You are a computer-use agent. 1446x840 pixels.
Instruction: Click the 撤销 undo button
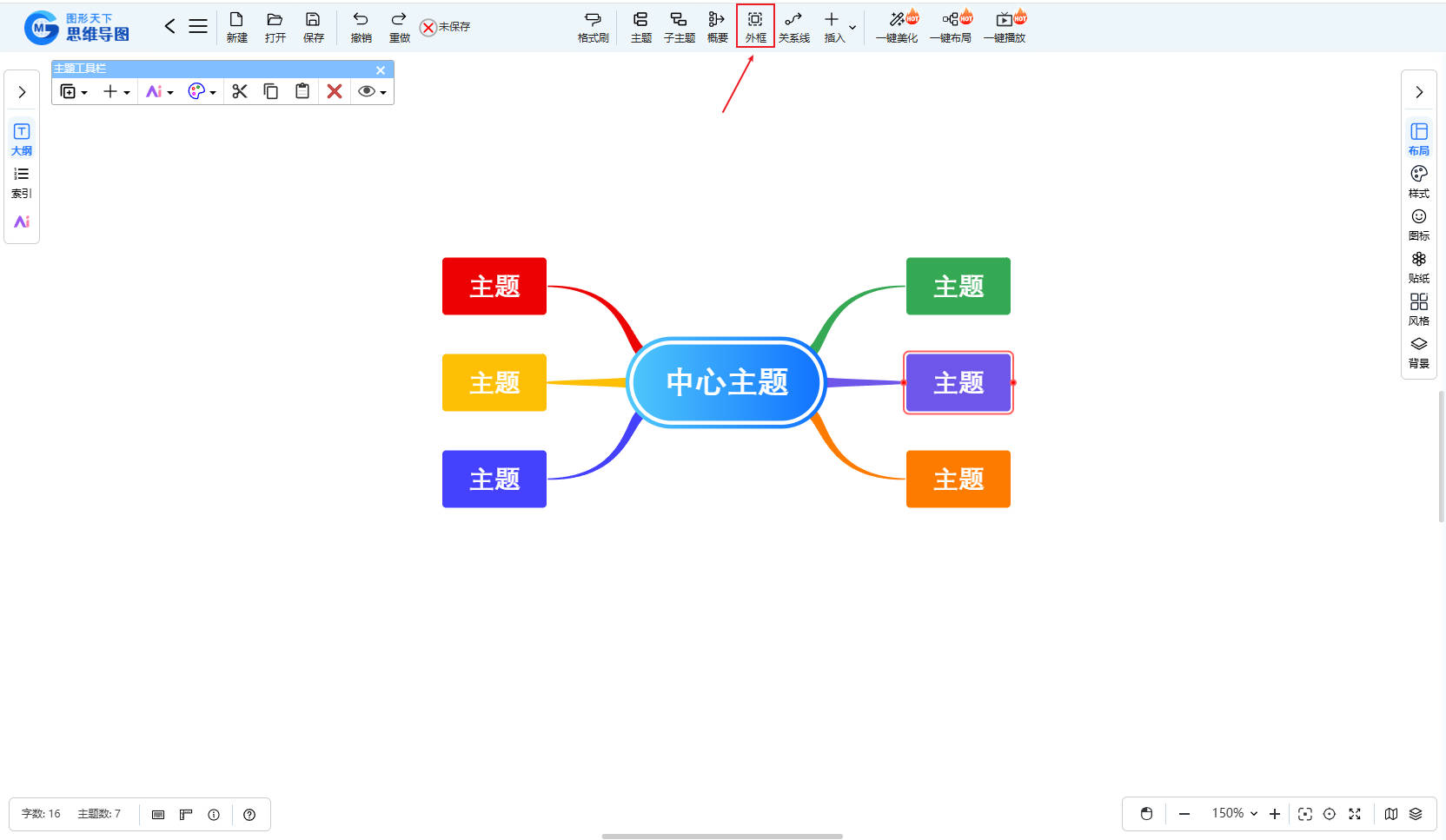tap(361, 26)
